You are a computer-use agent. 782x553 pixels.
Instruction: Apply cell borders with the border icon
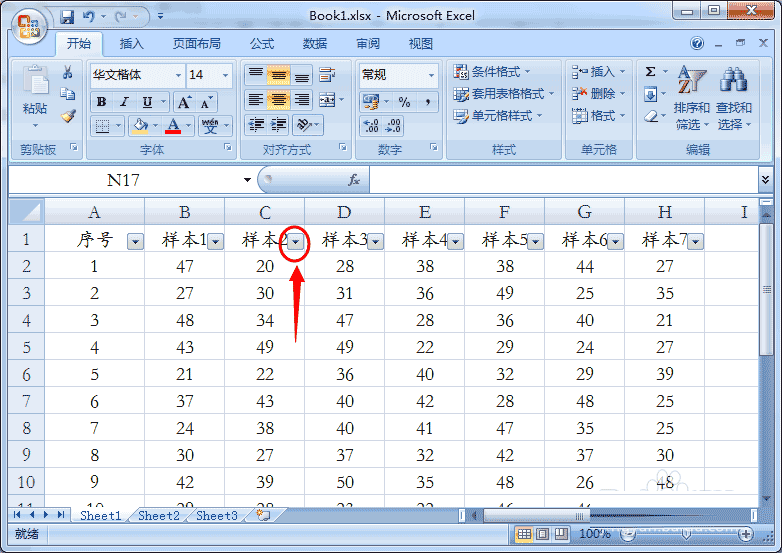(x=102, y=126)
